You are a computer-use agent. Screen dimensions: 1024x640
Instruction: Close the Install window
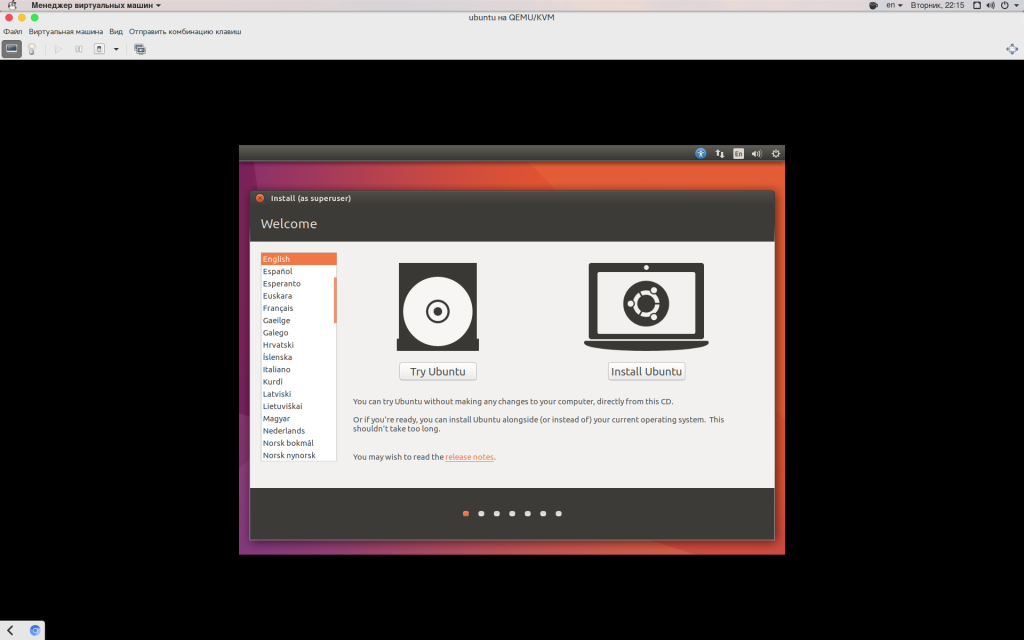tap(260, 198)
